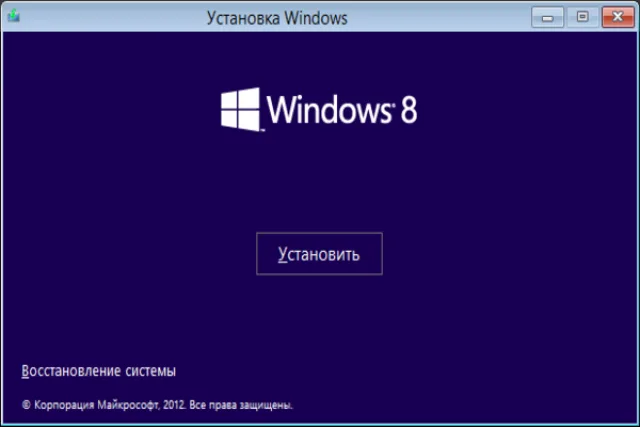Click the setup icon in the title bar
The height and width of the screenshot is (427, 640).
point(14,16)
